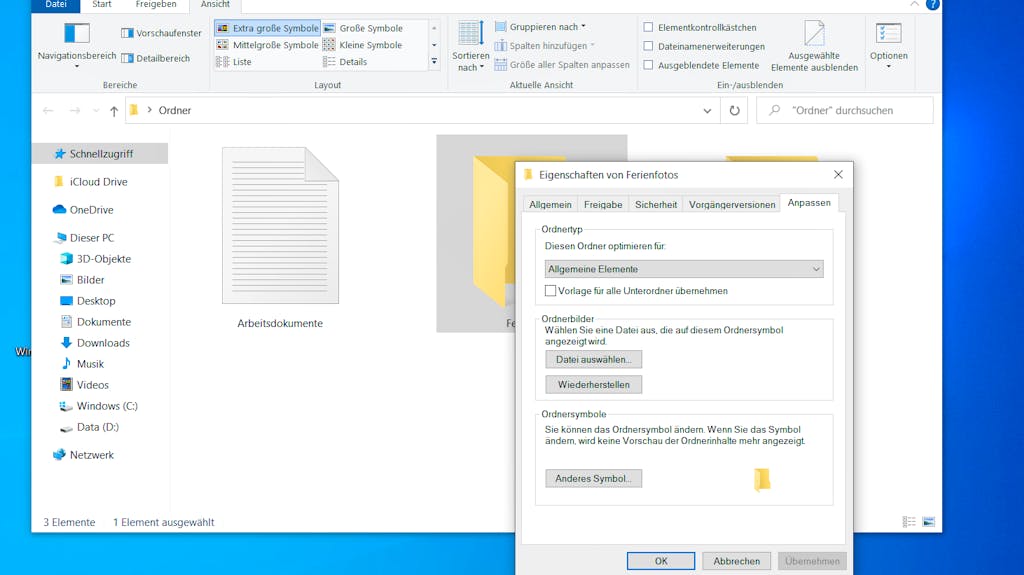Open Desktop in sidebar
Viewport: 1024px width, 575px height.
(88, 301)
